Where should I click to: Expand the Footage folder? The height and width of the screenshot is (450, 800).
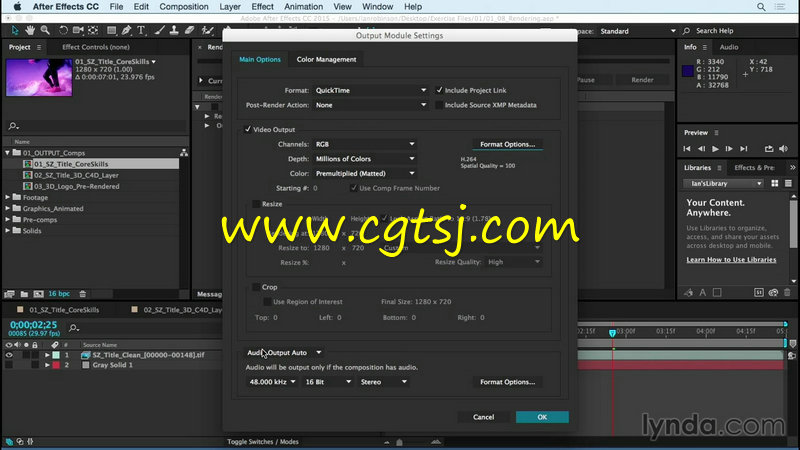8,197
